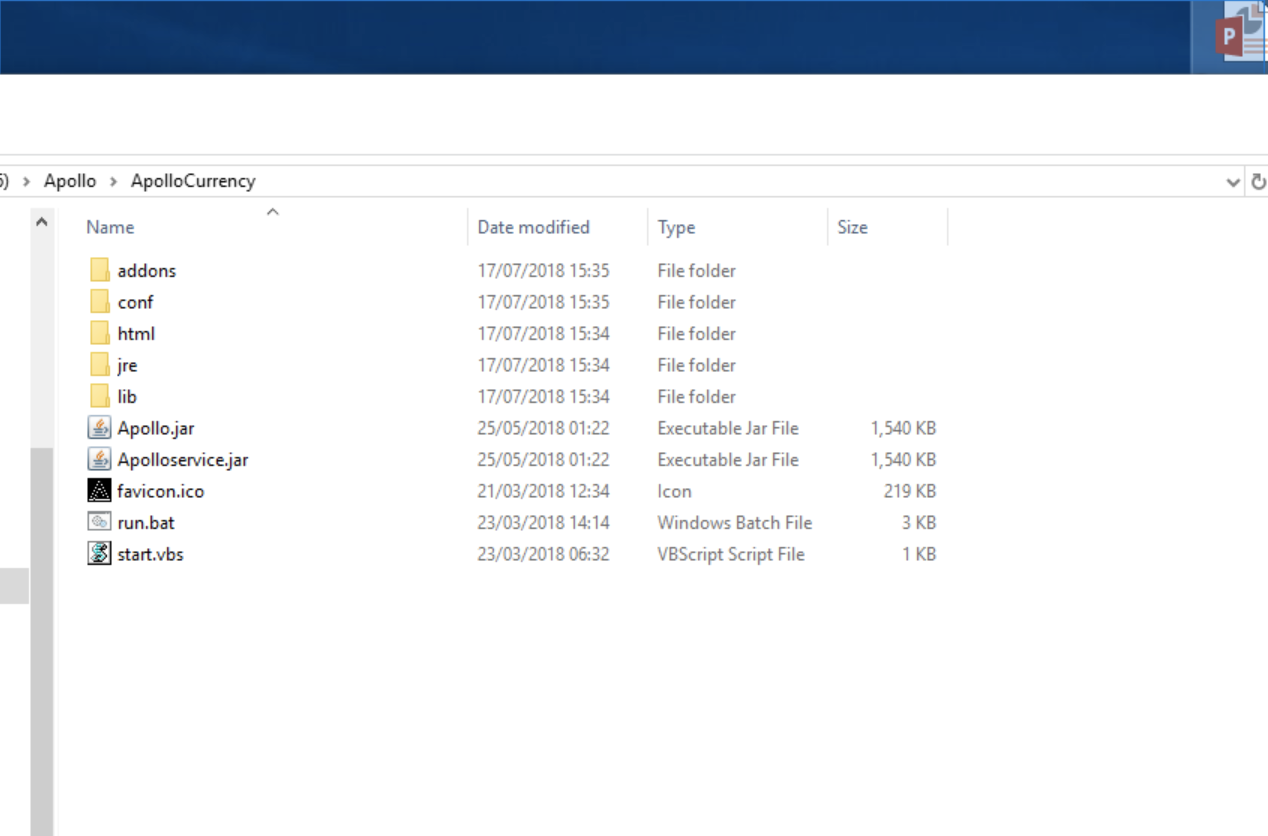Viewport: 1268px width, 836px height.
Task: Click the ApolloCurrency breadcrumb segment
Action: [193, 181]
